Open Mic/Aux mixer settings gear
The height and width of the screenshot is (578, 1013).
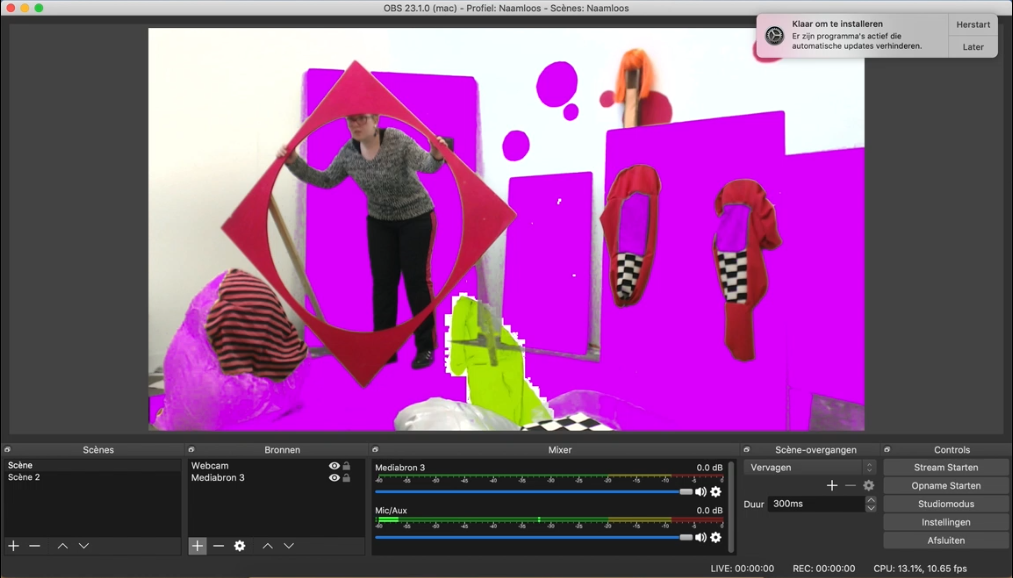pos(716,537)
